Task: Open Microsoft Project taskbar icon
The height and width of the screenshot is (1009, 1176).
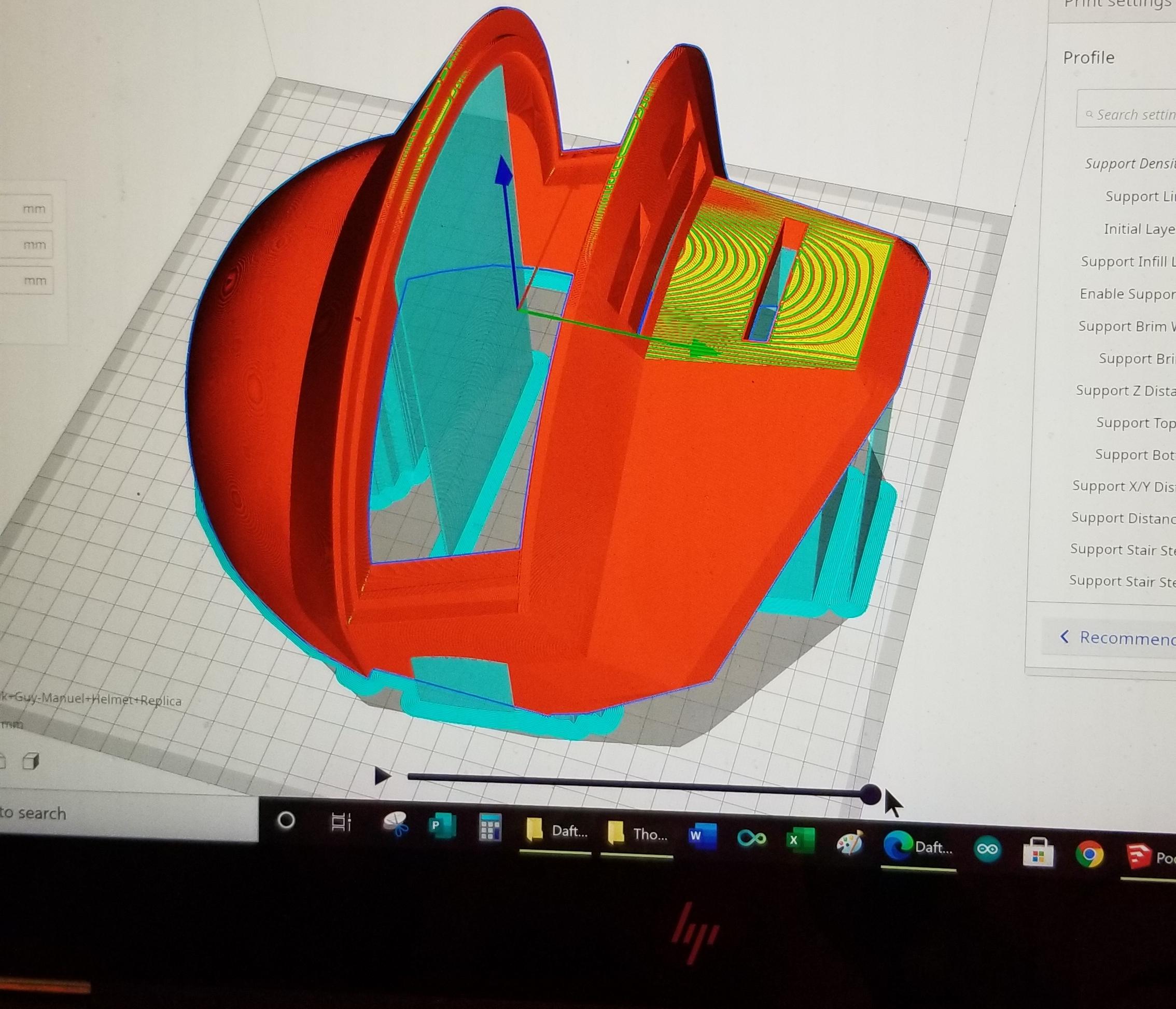Action: (442, 825)
